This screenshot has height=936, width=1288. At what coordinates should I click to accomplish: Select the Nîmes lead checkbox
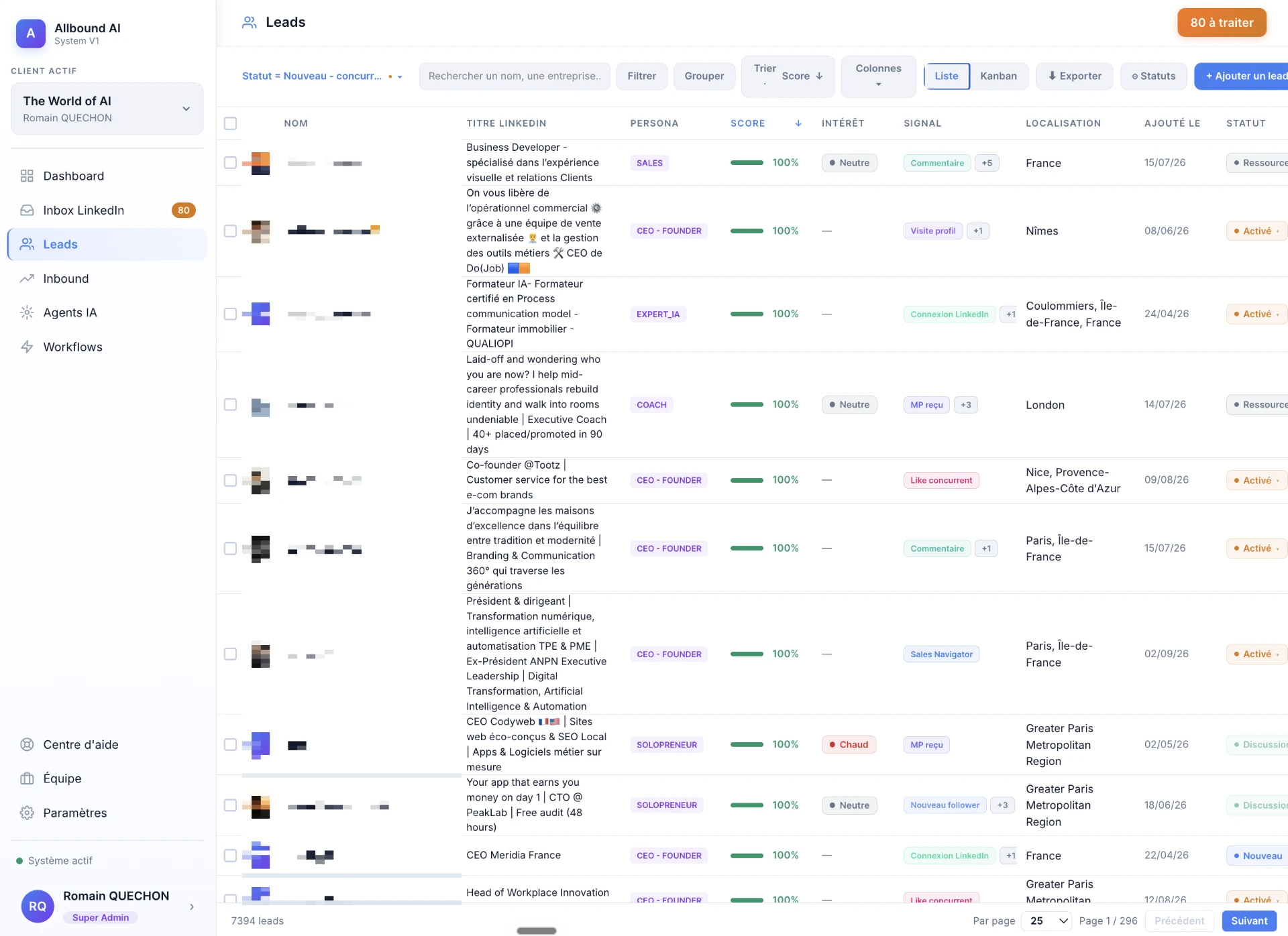click(x=230, y=231)
